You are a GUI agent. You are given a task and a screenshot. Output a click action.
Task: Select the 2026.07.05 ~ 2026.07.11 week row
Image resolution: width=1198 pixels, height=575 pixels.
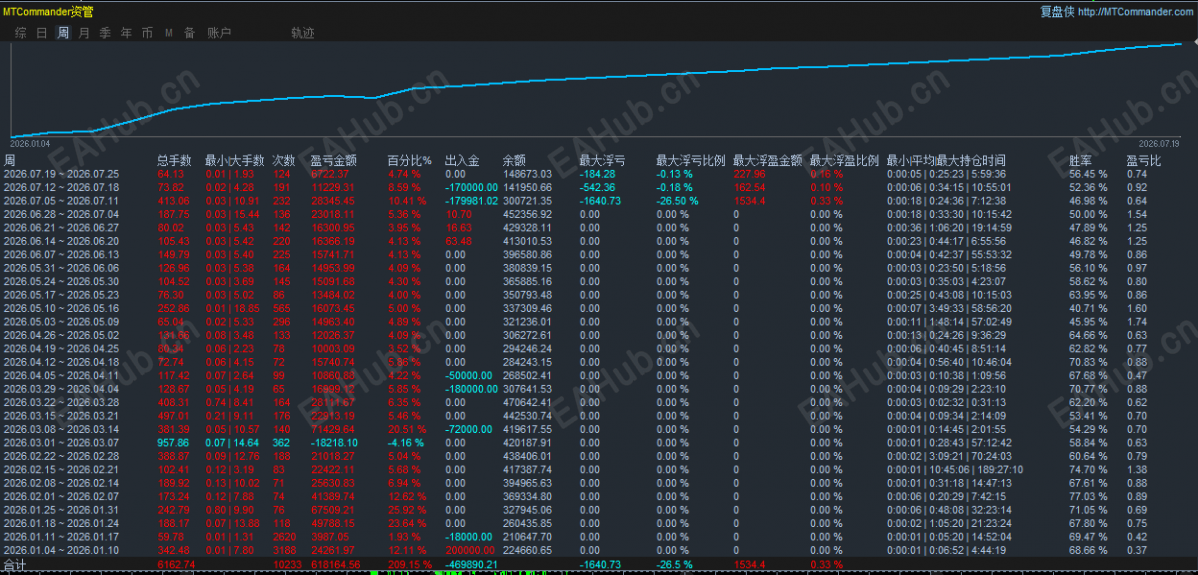[599, 201]
